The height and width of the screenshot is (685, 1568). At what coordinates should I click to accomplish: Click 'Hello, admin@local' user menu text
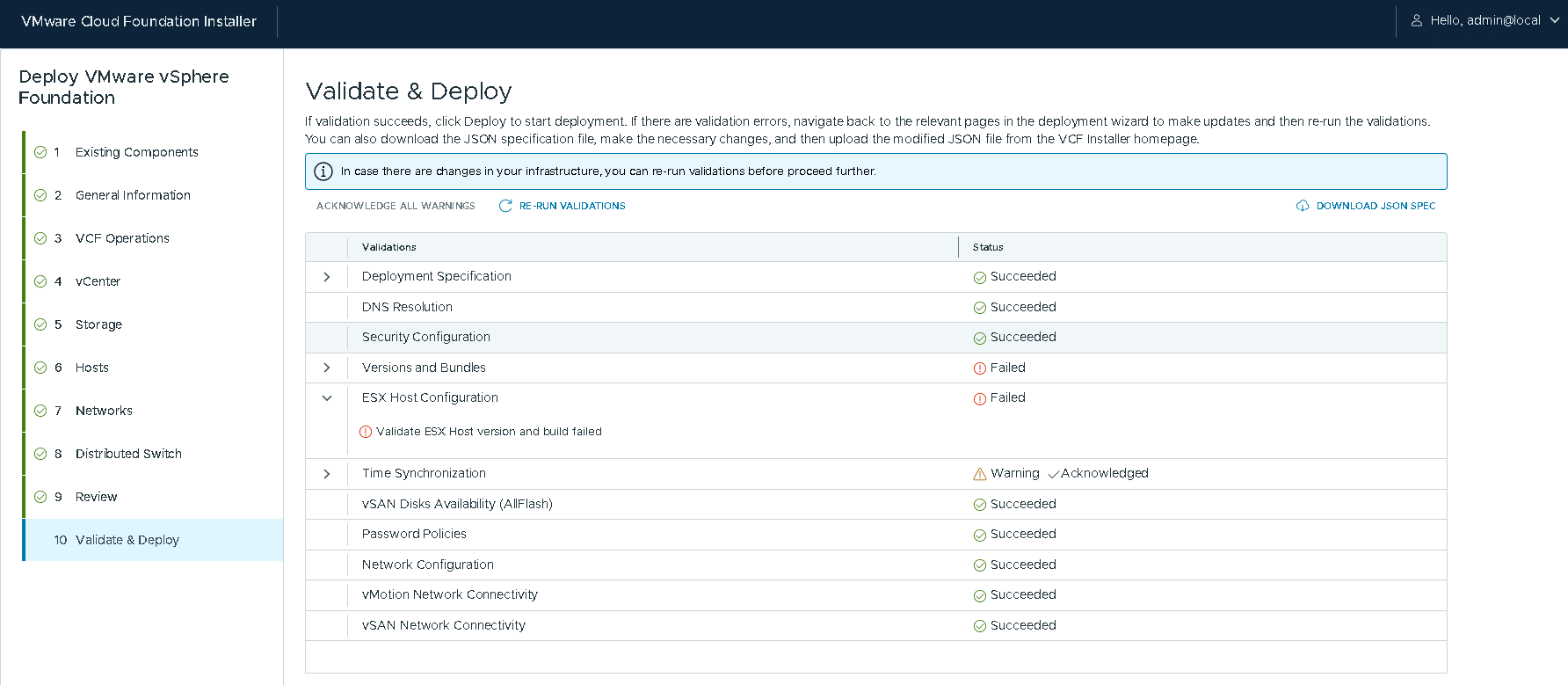point(1485,20)
